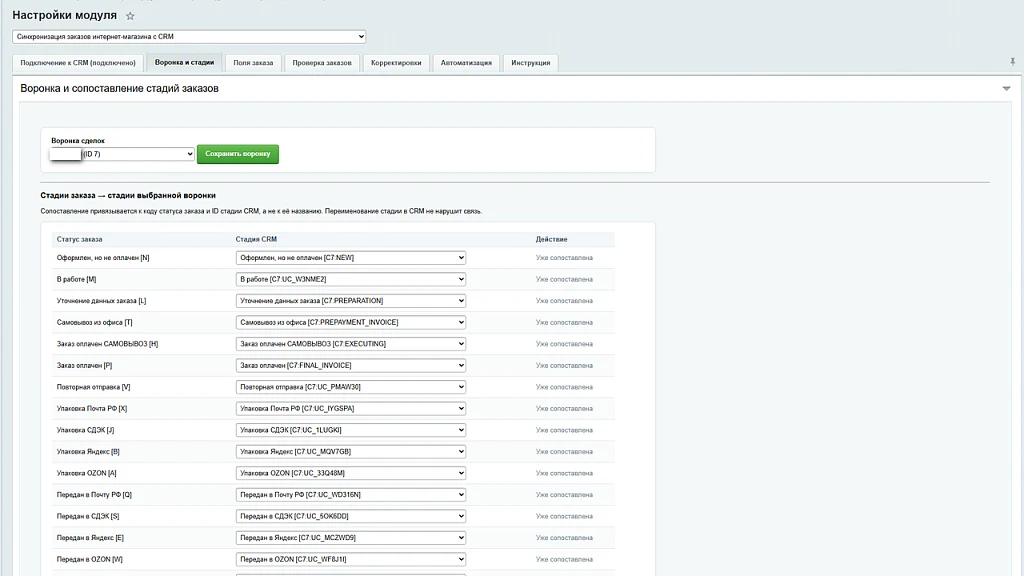Open stage dropdown for Самовывоз из офиса
Viewport: 1024px width, 576px height.
click(351, 323)
